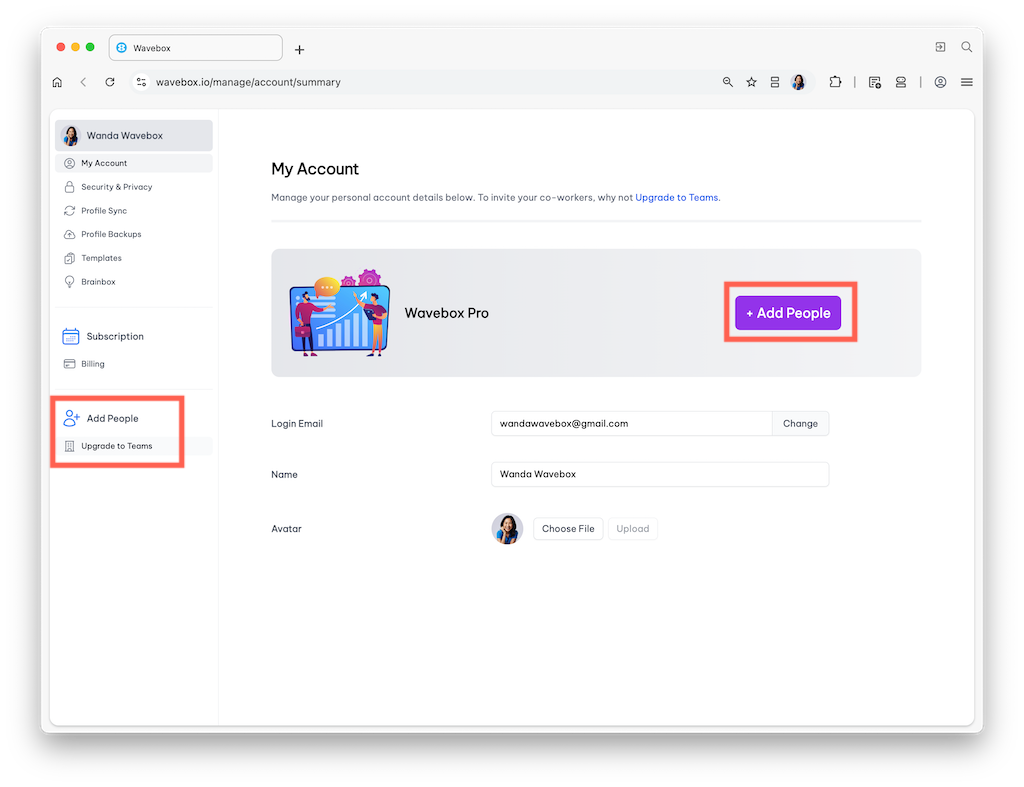Open the extensions puzzle icon

click(835, 82)
